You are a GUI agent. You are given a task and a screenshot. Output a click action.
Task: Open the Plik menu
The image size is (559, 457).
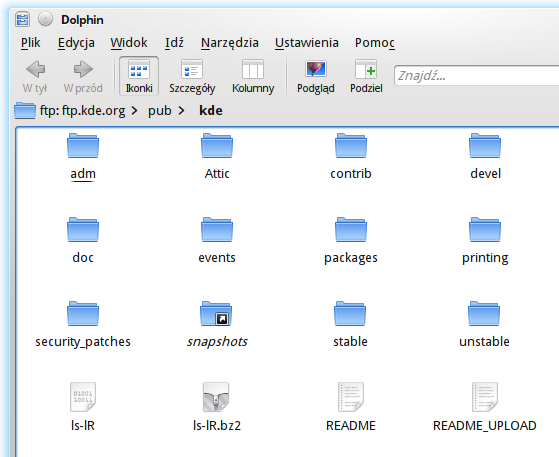[x=30, y=43]
